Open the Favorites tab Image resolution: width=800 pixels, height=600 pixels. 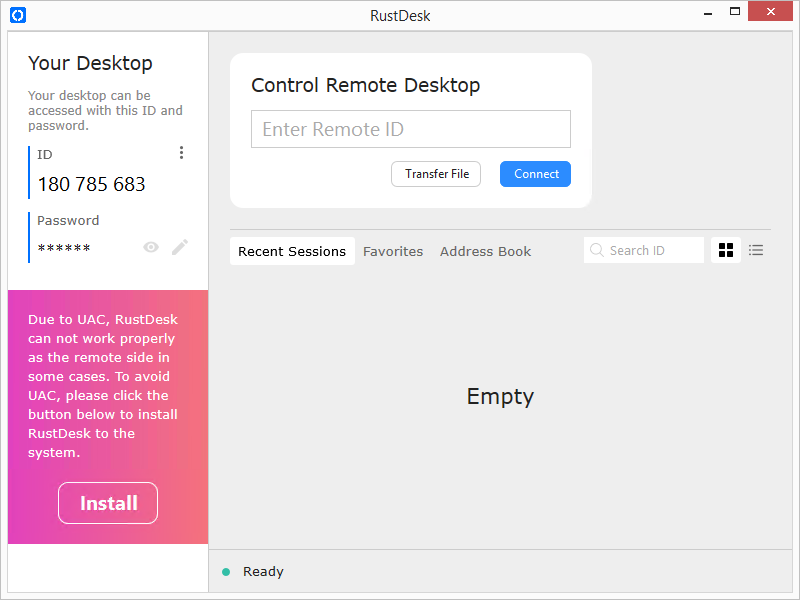(x=393, y=251)
